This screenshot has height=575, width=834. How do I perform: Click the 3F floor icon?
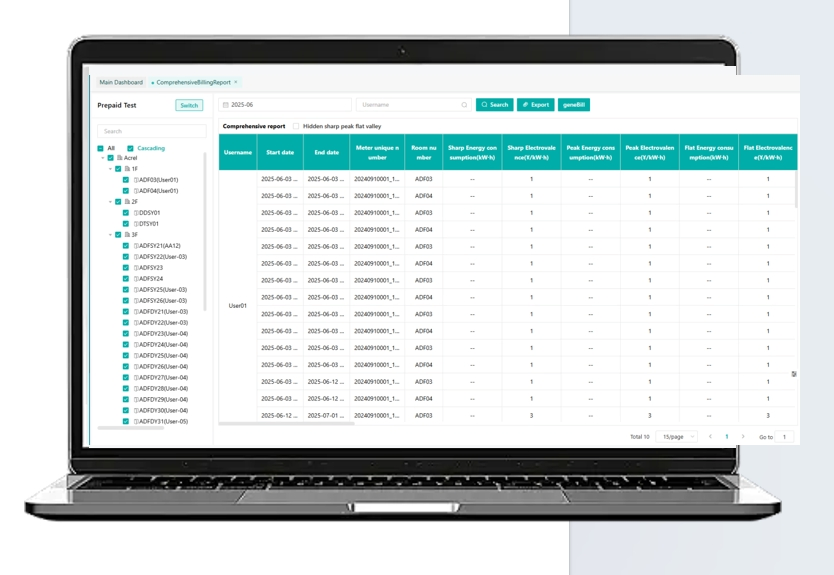127,235
